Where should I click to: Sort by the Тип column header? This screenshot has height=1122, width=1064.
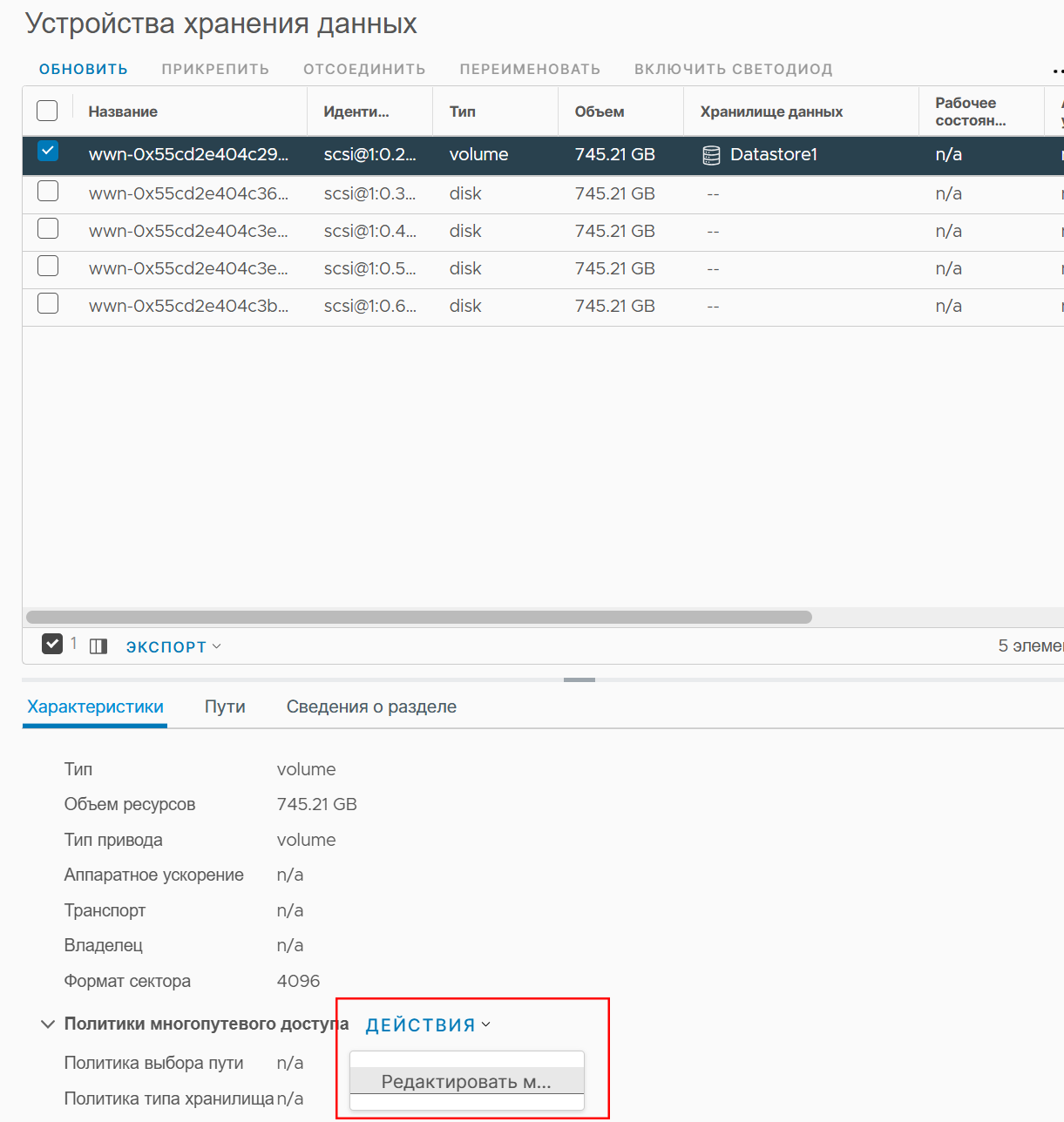tap(463, 112)
